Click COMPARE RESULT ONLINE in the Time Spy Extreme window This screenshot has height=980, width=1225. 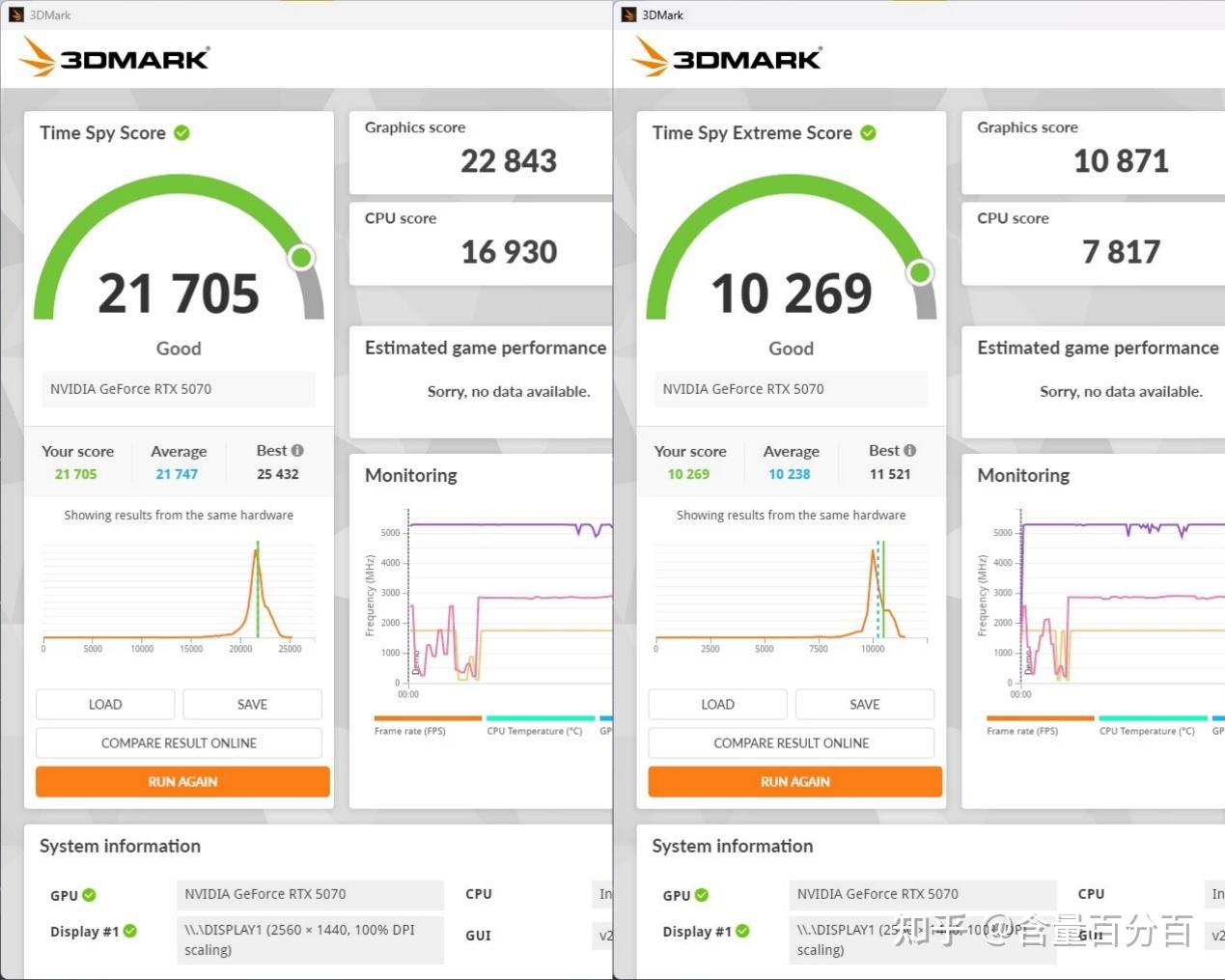coord(792,742)
